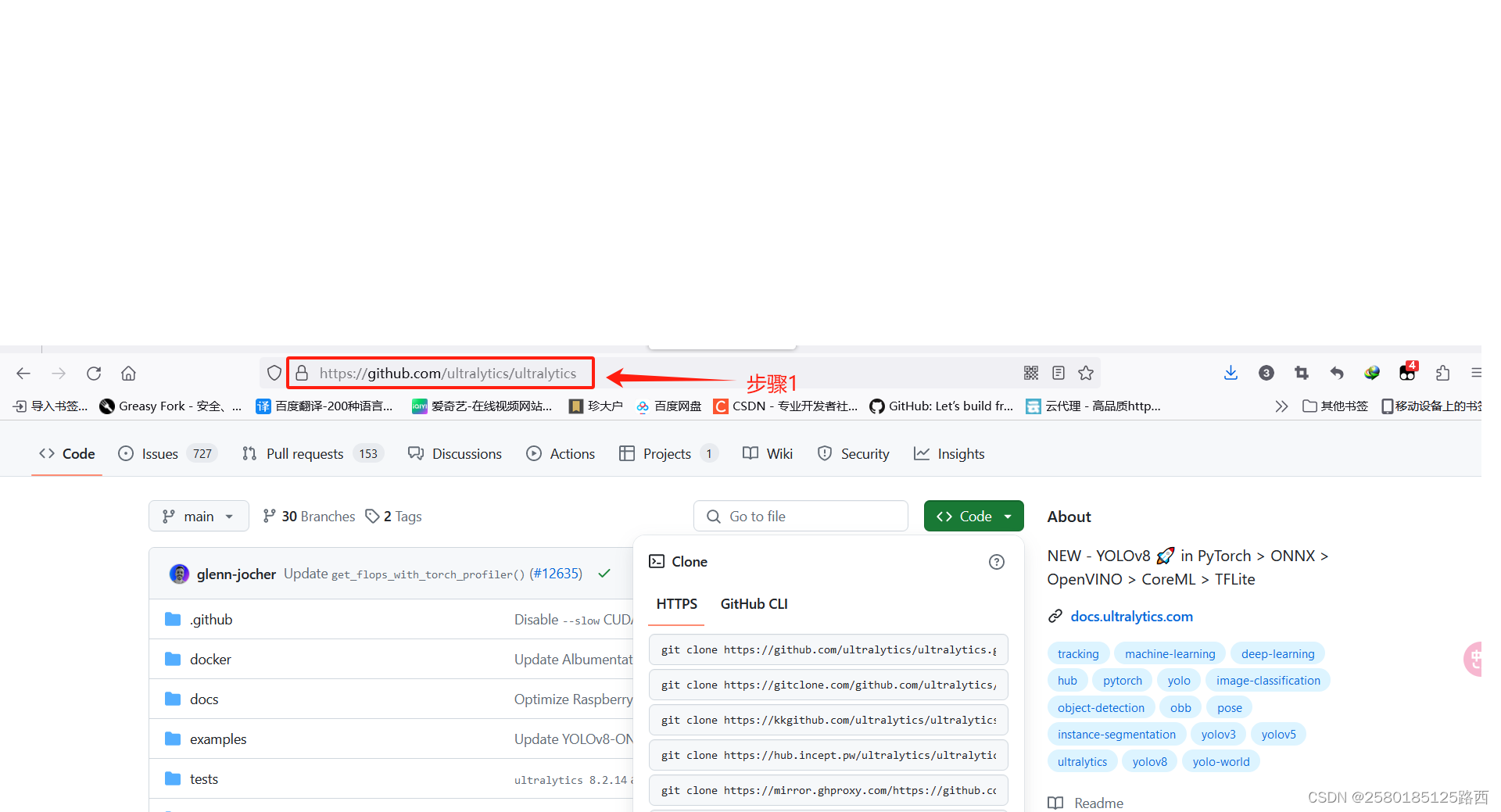The image size is (1501, 812).
Task: View the 30 Branches link
Action: click(x=309, y=517)
